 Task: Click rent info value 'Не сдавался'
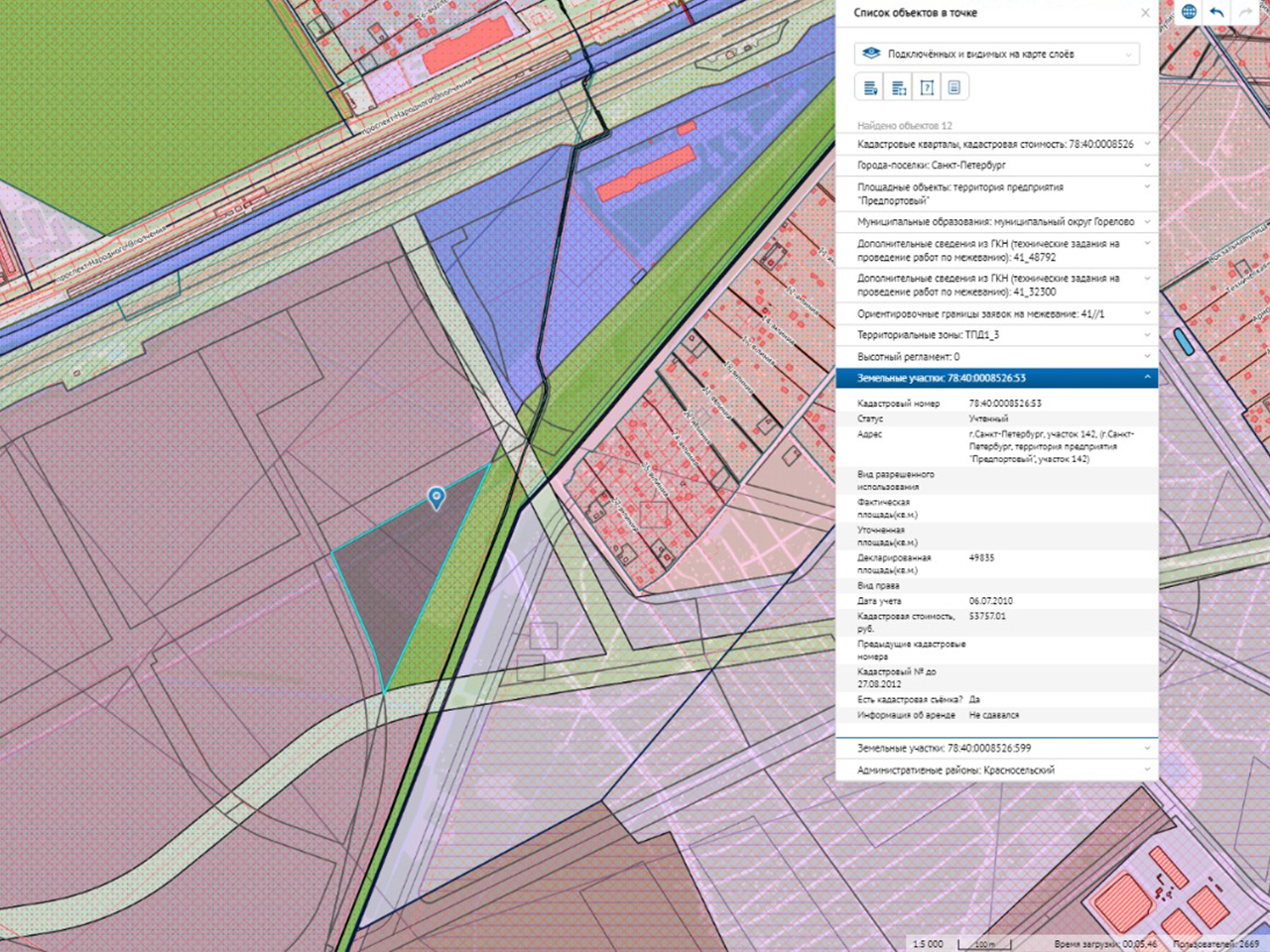(x=994, y=715)
